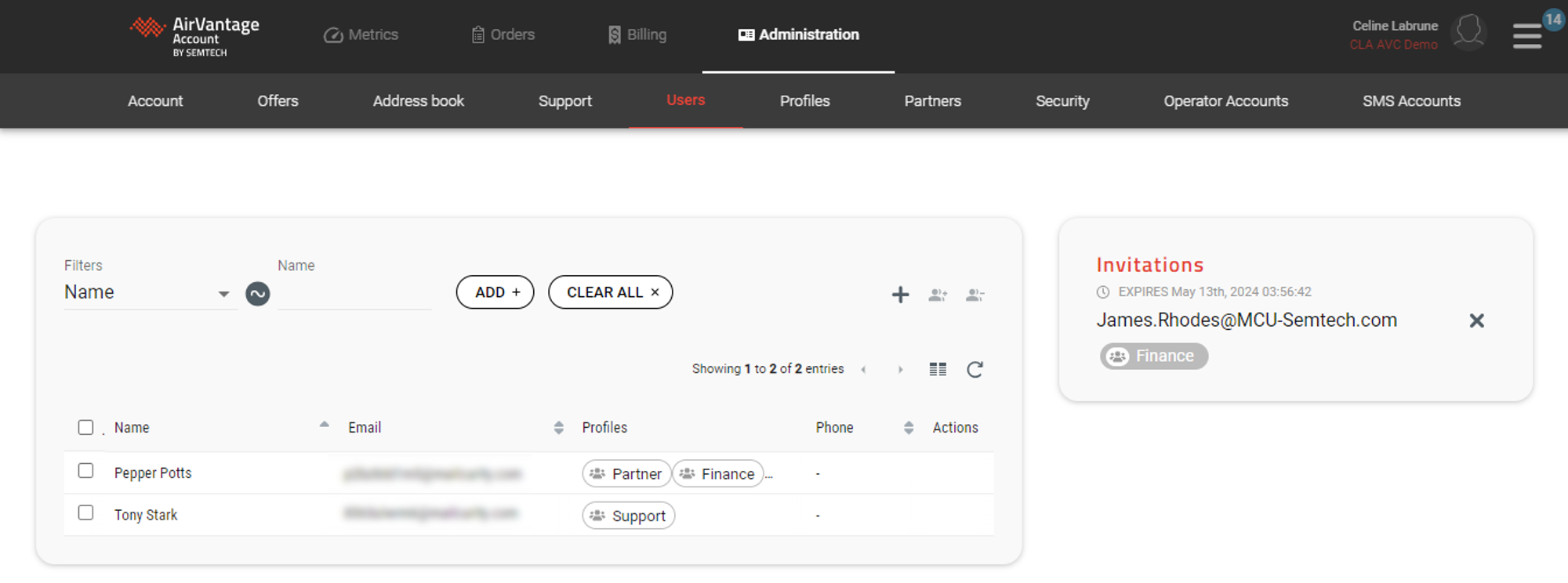Click the user avatar icon
Screen dimensions: 1568x583
click(x=1468, y=32)
